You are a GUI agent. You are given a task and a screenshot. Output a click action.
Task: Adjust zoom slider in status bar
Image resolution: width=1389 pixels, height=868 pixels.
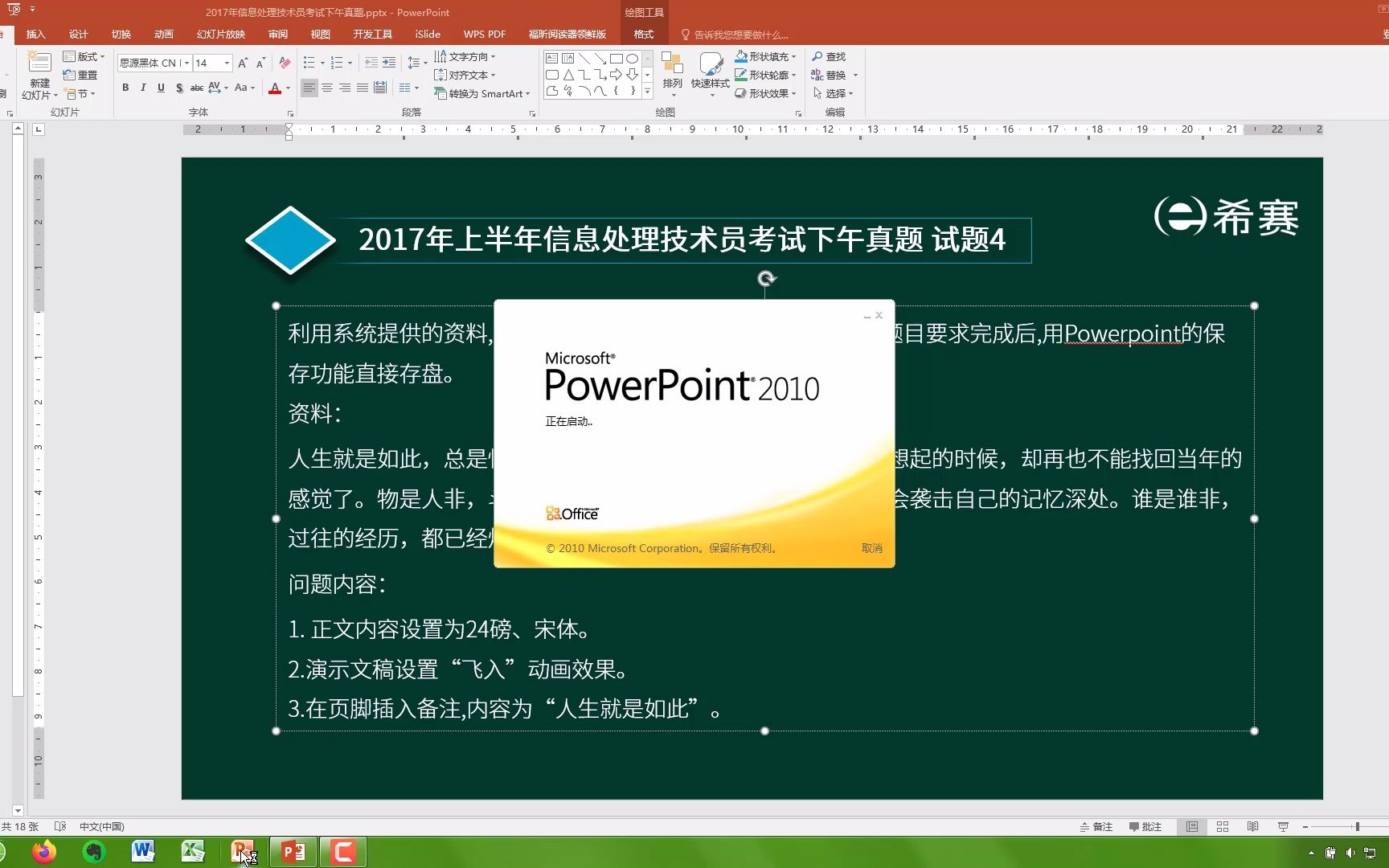pyautogui.click(x=1357, y=827)
